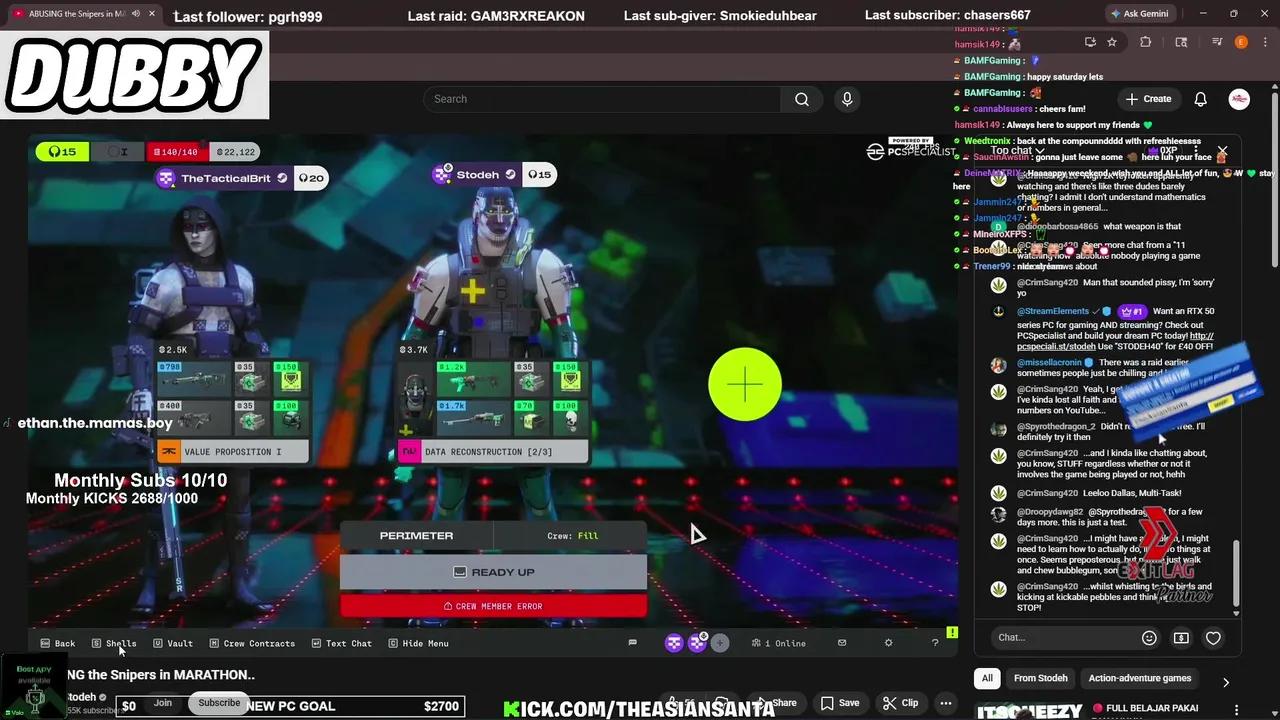Open the Chrome three-dot menu
The image size is (1280, 720).
tap(1264, 42)
